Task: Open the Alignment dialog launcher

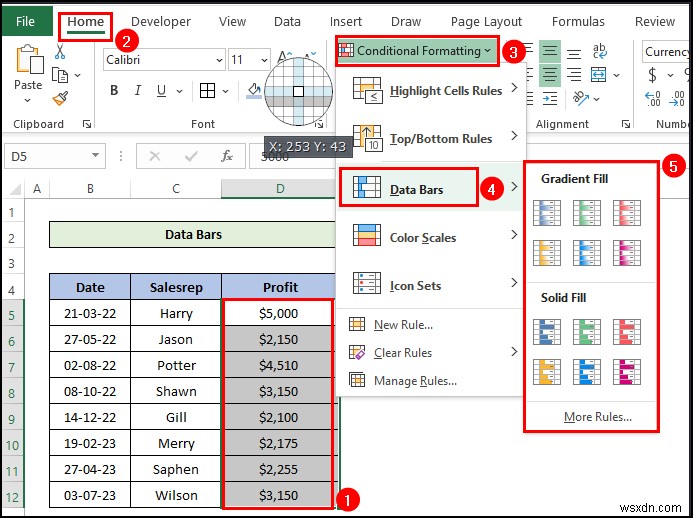Action: tap(625, 124)
